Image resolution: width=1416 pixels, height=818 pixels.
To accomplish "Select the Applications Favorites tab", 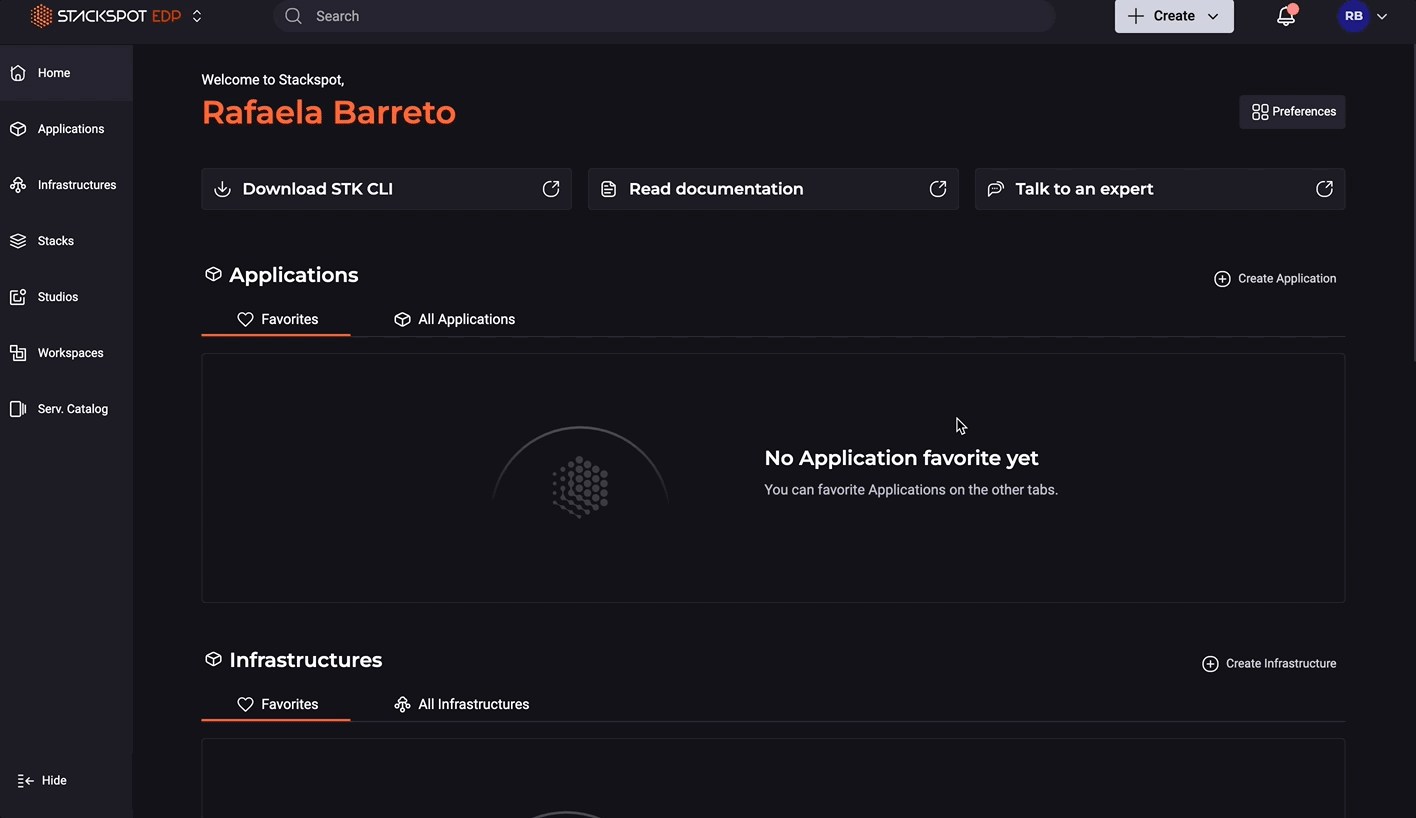I will pos(277,319).
